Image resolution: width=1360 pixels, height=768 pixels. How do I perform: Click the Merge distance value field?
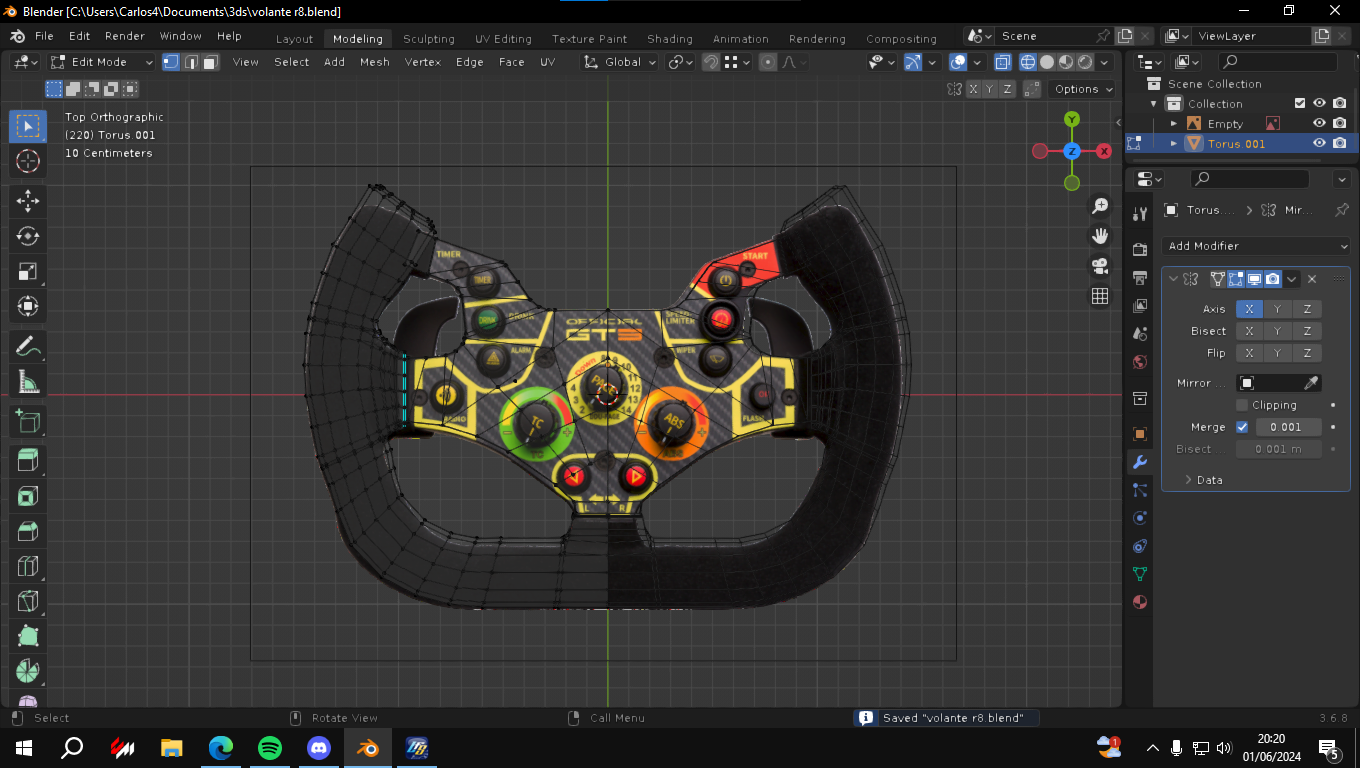[x=1288, y=427]
